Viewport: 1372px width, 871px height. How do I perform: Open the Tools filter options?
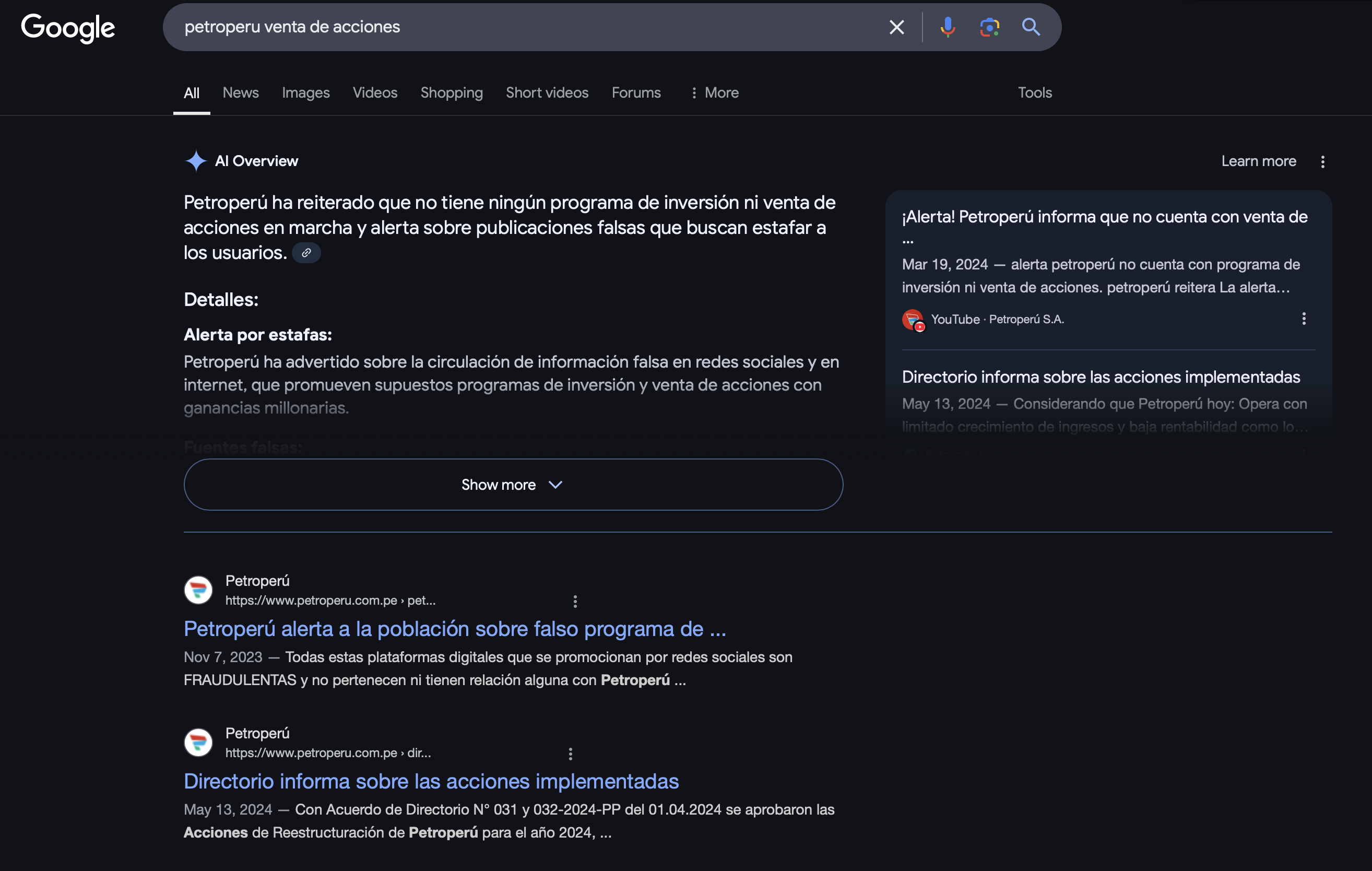(x=1035, y=92)
